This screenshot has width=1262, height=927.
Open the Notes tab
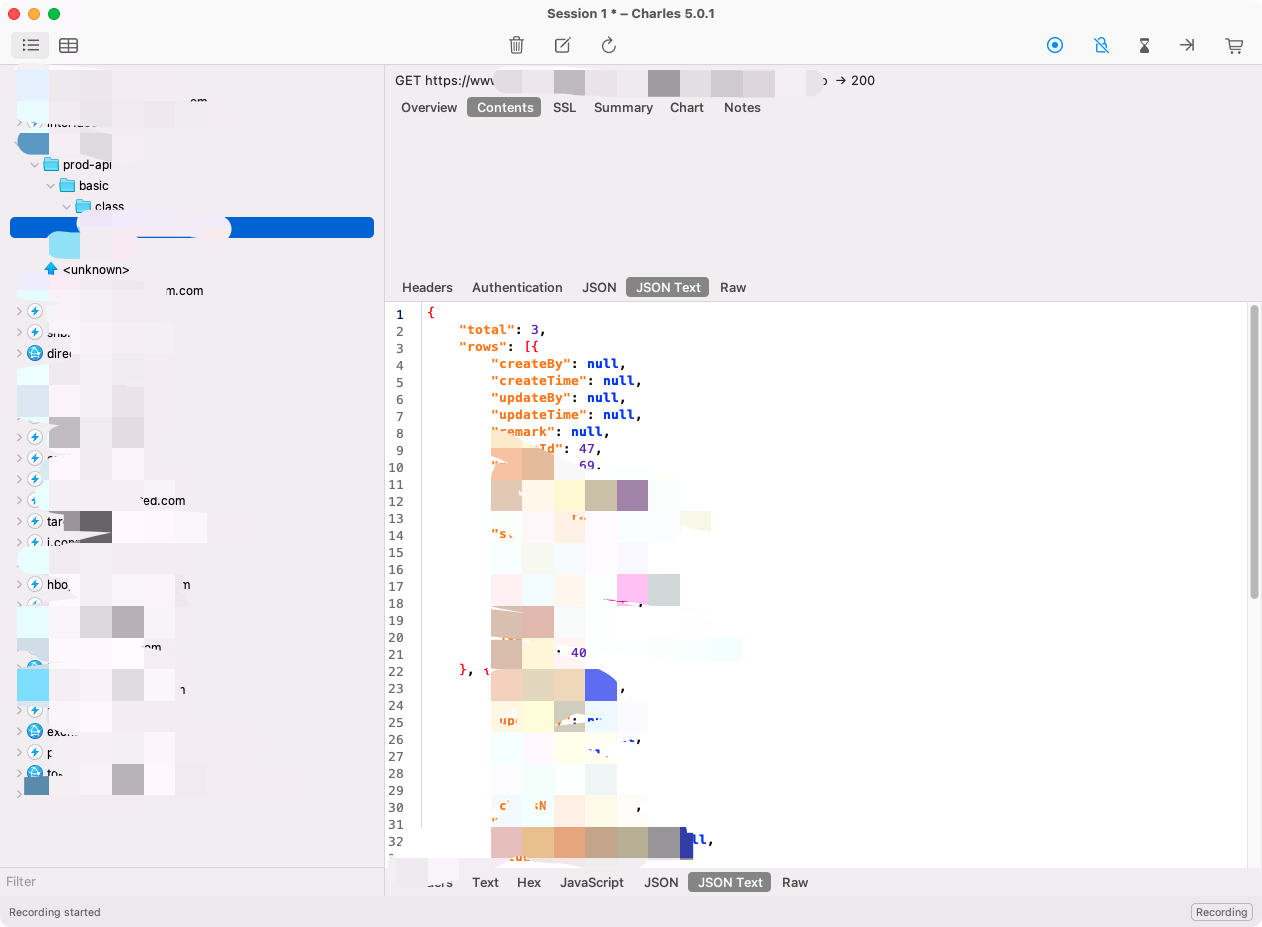click(742, 107)
